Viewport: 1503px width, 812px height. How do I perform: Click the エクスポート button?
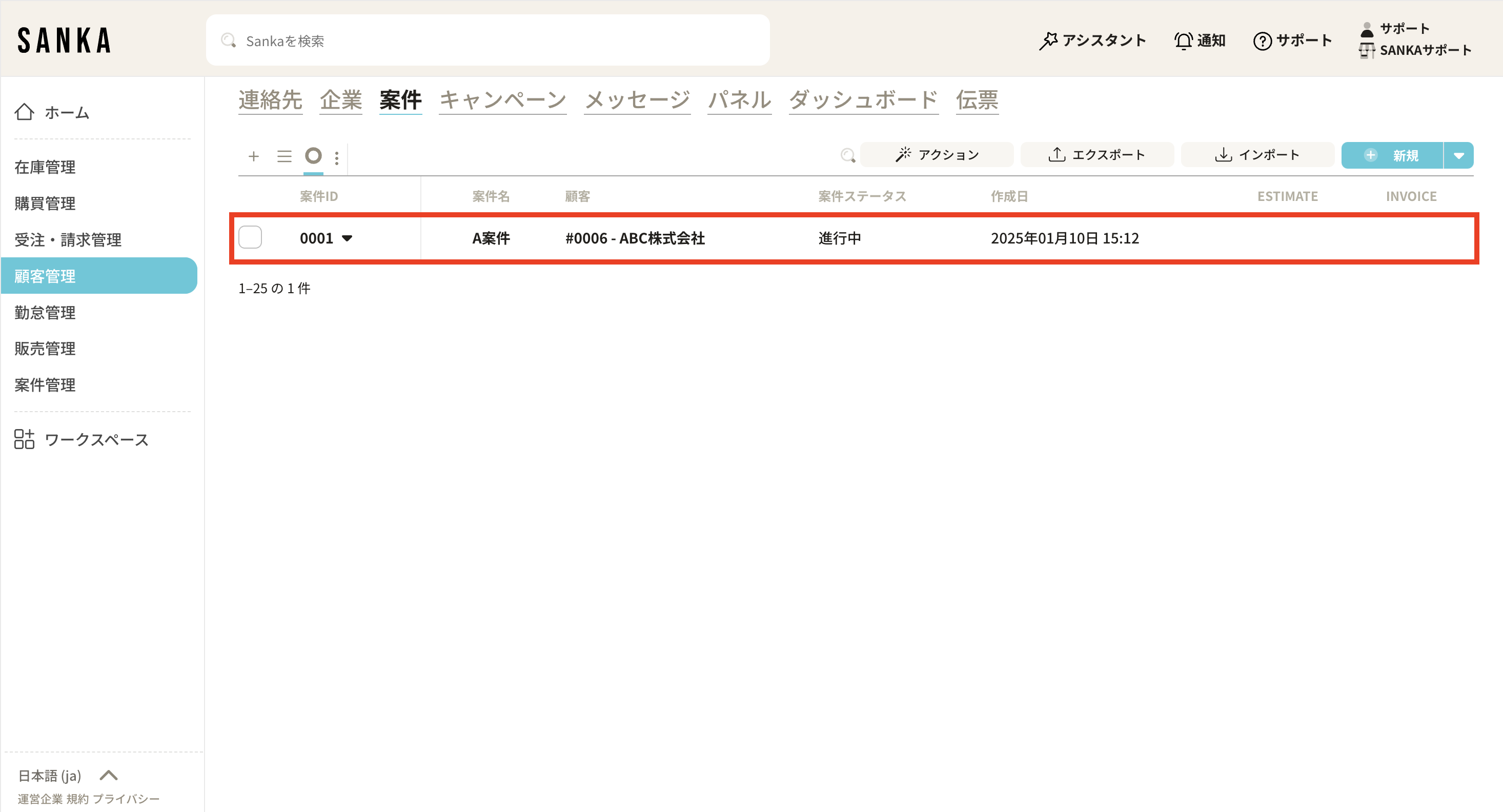(1096, 155)
